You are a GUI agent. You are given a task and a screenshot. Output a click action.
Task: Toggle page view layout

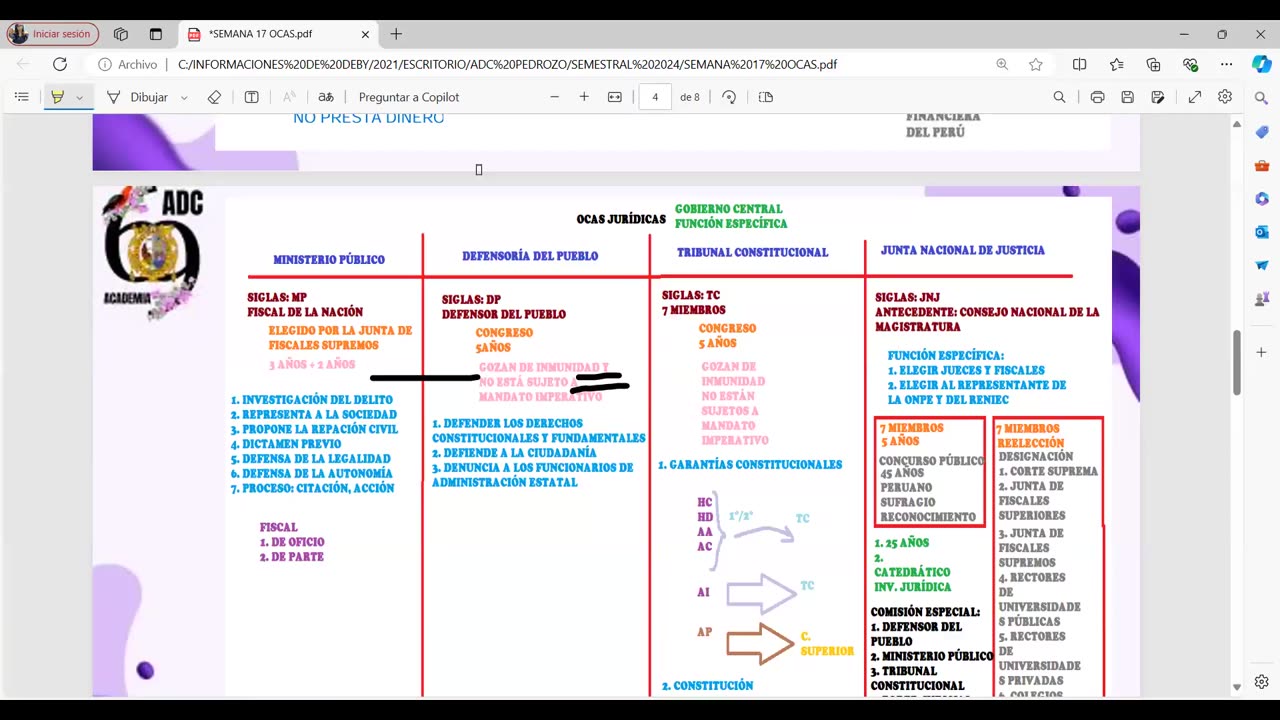tap(766, 97)
